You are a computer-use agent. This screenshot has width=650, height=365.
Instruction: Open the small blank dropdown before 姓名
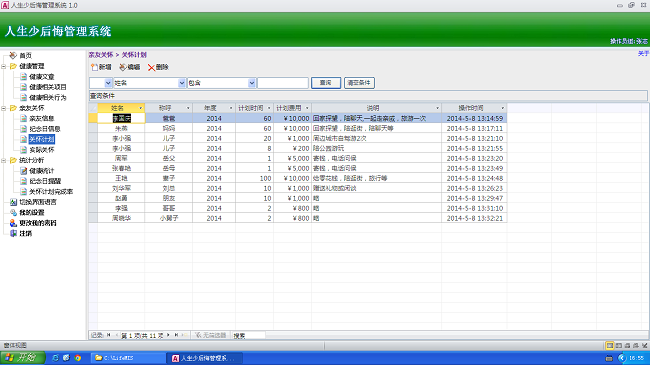[x=108, y=83]
